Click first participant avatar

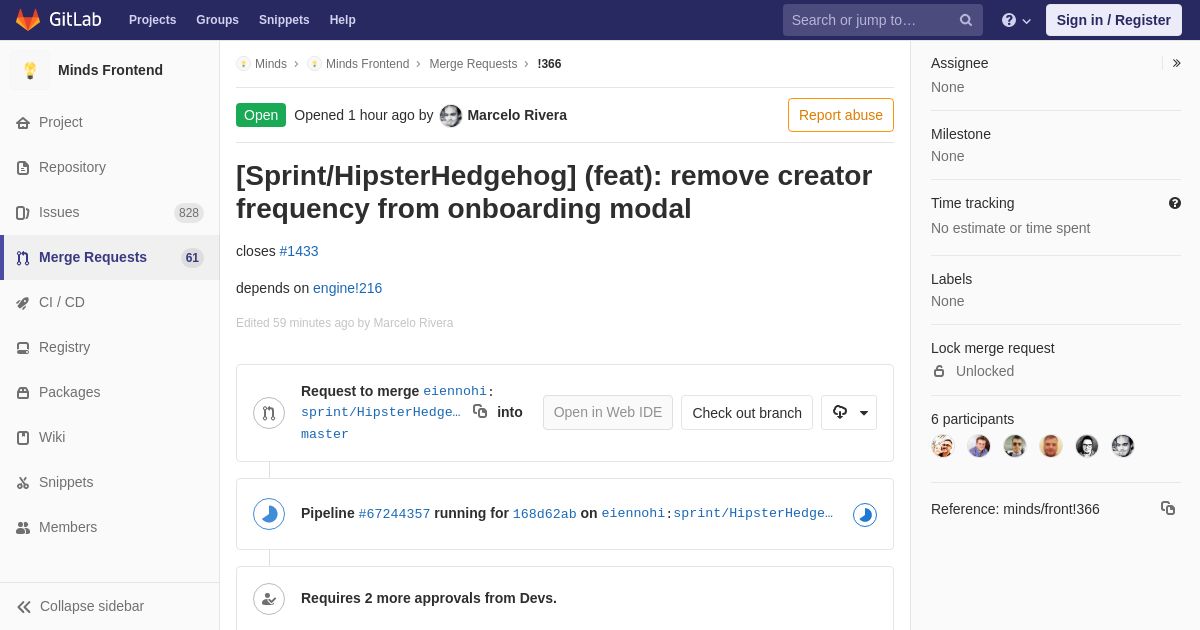coord(943,446)
